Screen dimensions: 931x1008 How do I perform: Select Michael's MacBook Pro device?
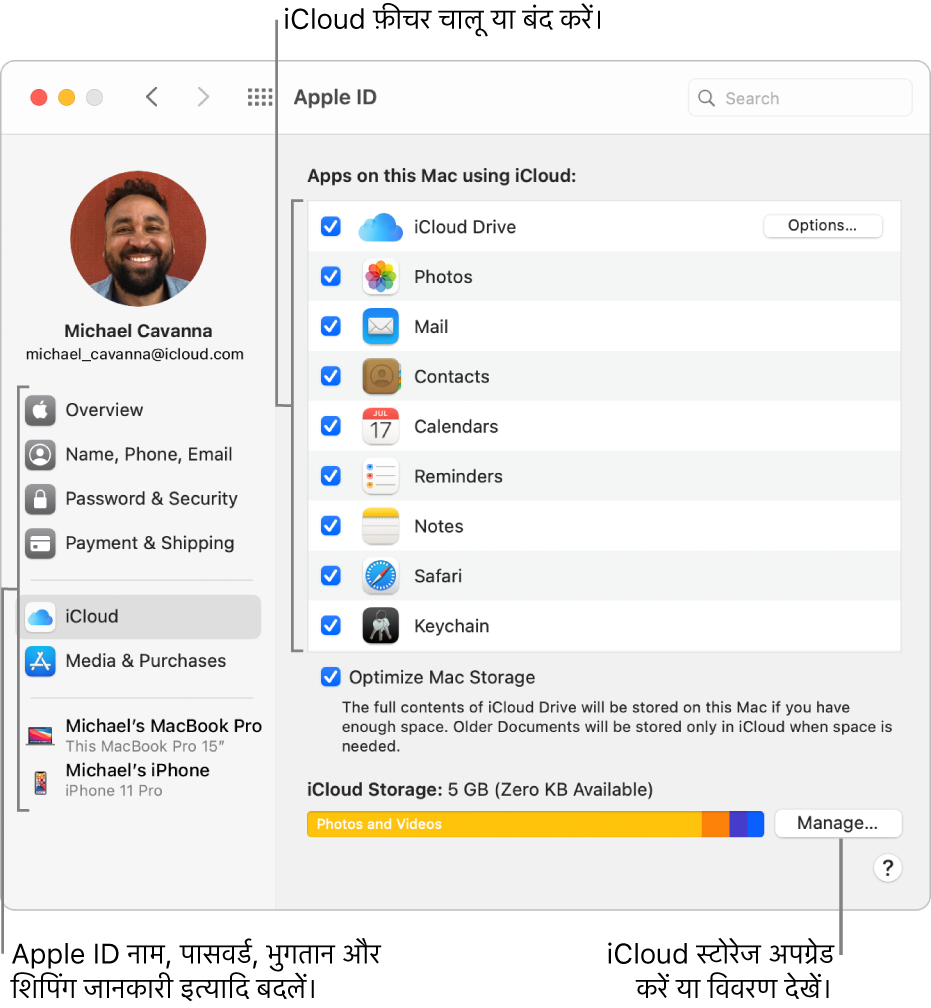(x=144, y=735)
